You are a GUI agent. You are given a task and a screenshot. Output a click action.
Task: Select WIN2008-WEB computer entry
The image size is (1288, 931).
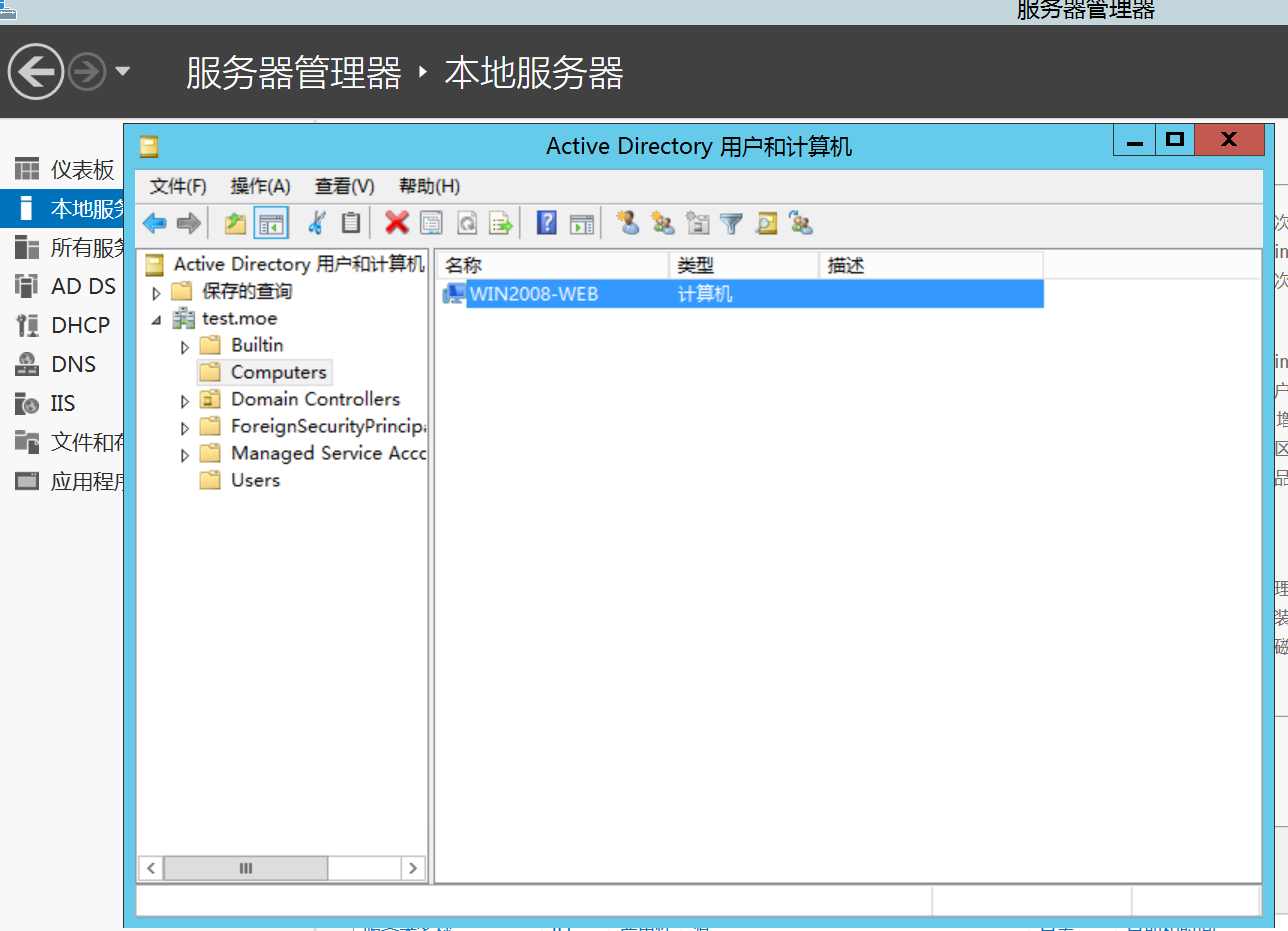coord(533,293)
